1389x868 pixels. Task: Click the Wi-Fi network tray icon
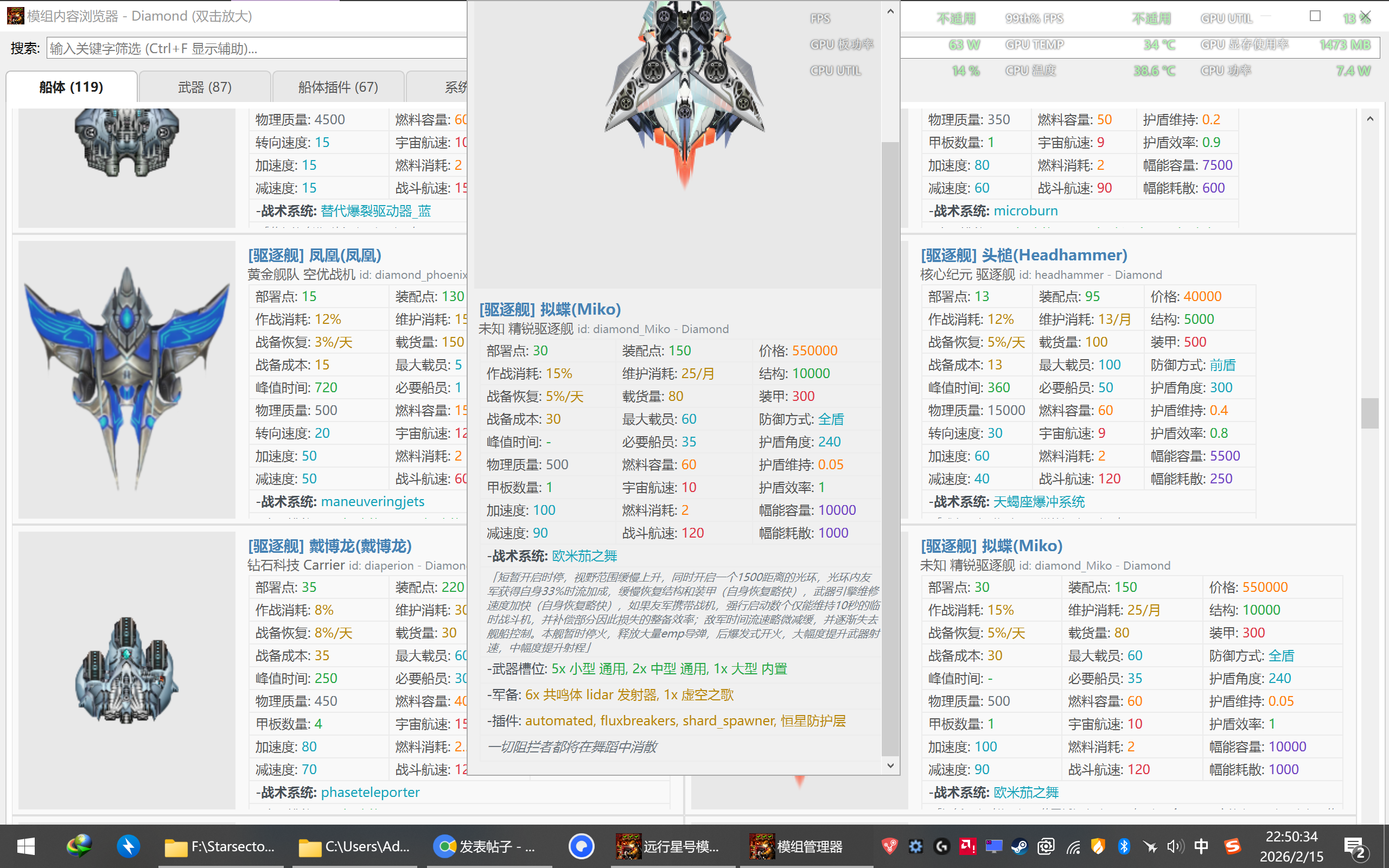(1073, 846)
